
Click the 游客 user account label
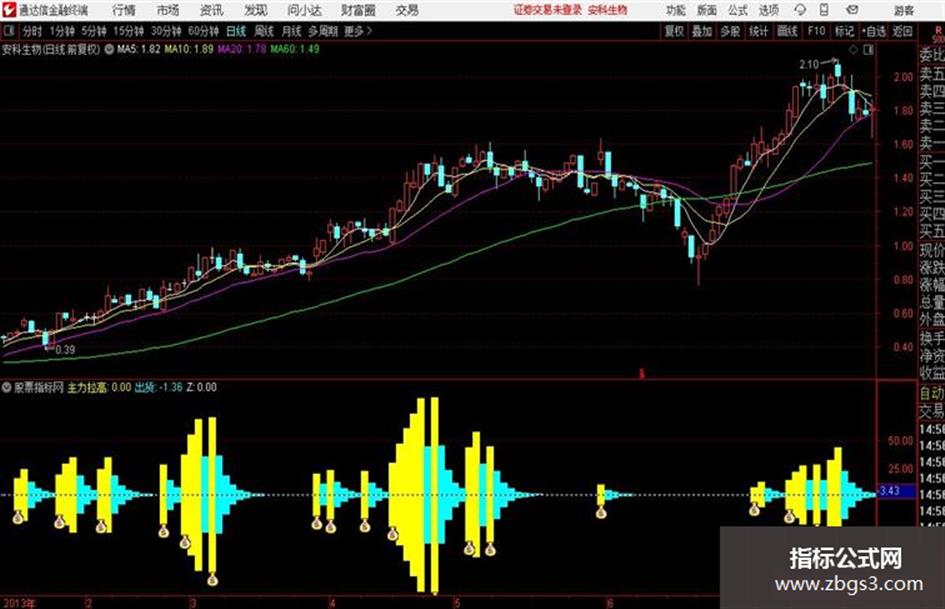pyautogui.click(x=903, y=10)
